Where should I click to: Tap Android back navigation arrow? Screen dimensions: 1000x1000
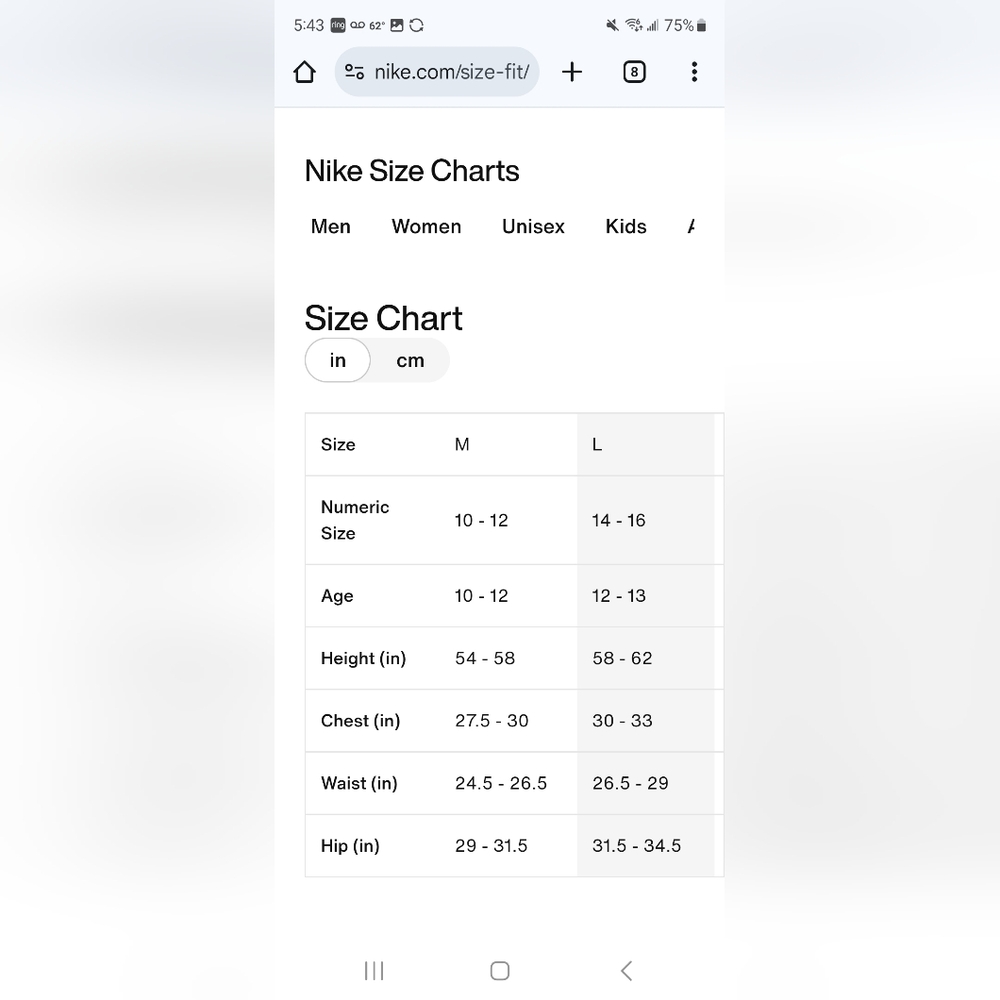tap(626, 971)
